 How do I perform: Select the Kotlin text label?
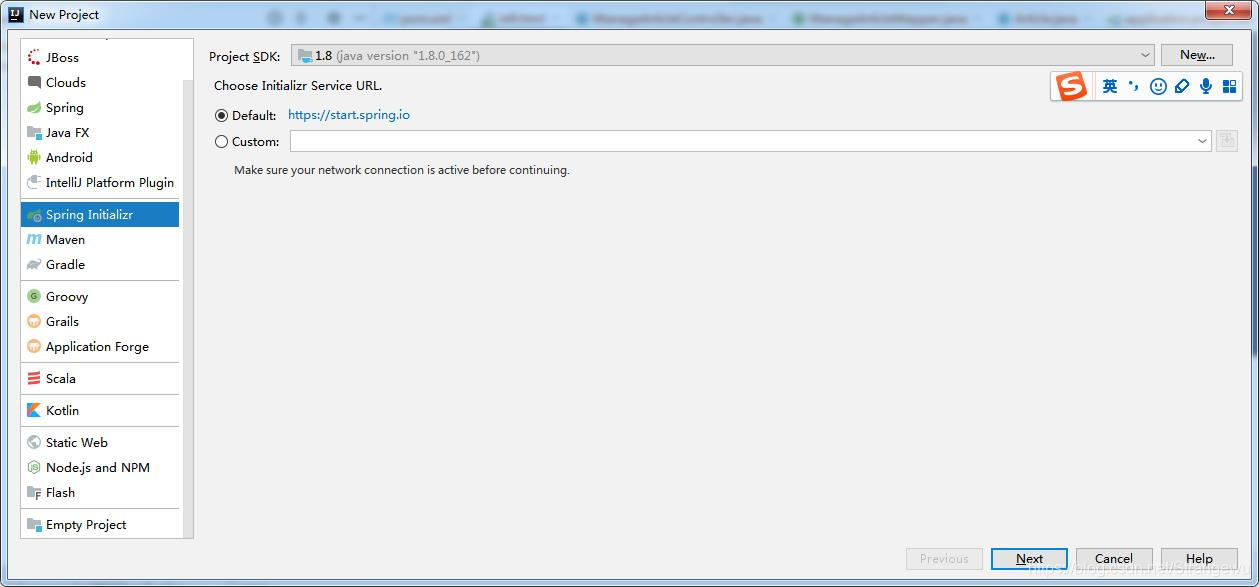pos(62,411)
